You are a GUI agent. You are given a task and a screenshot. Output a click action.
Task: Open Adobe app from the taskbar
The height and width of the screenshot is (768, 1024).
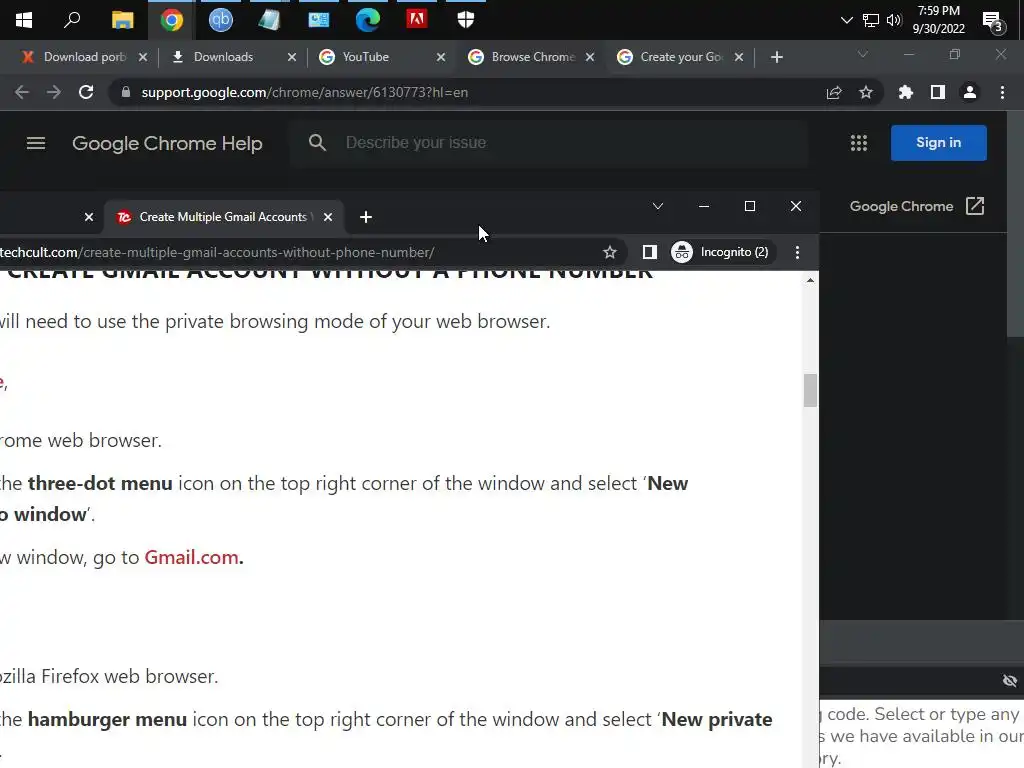coord(417,20)
